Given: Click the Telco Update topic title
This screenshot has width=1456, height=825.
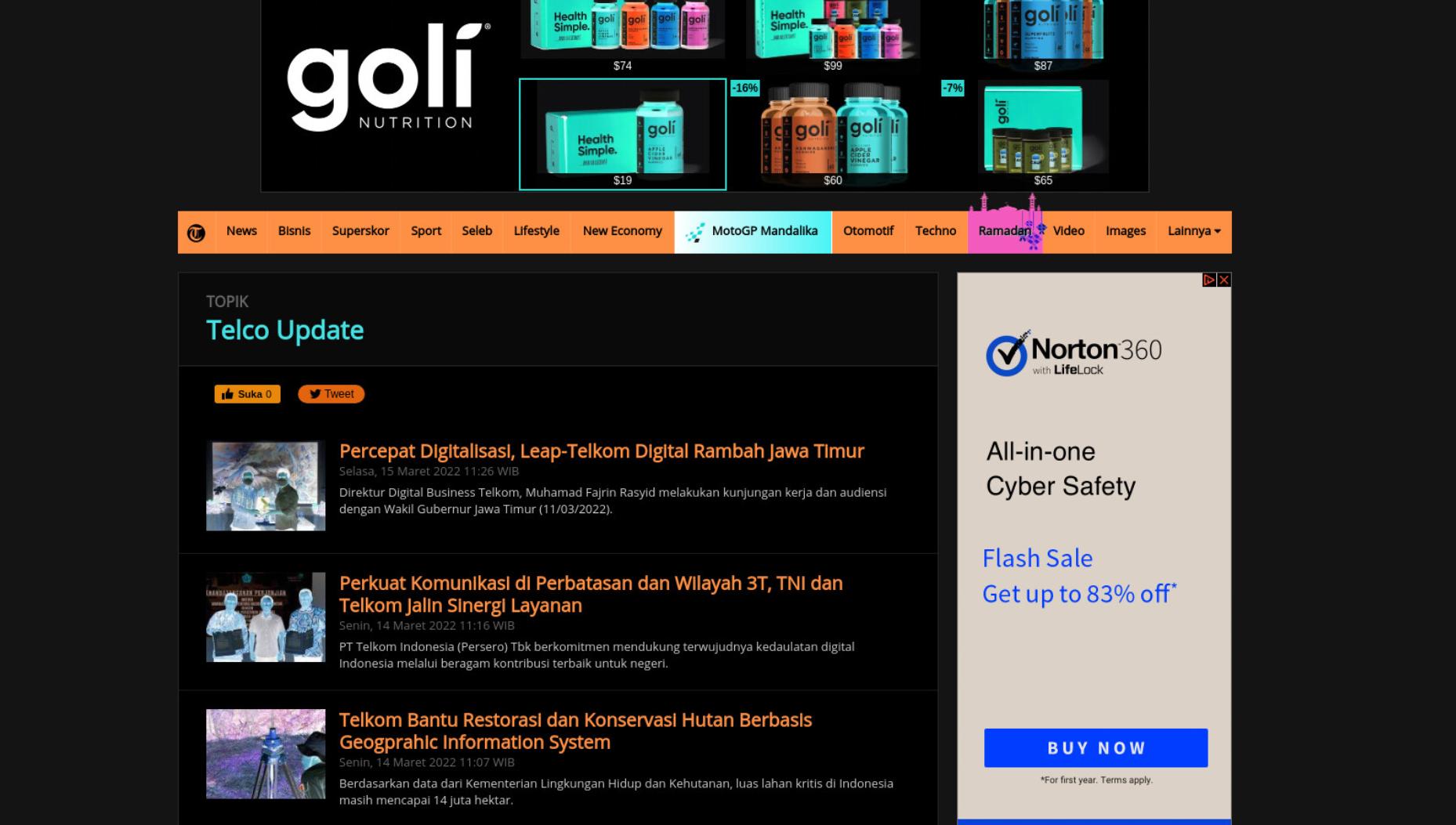Looking at the screenshot, I should point(284,331).
